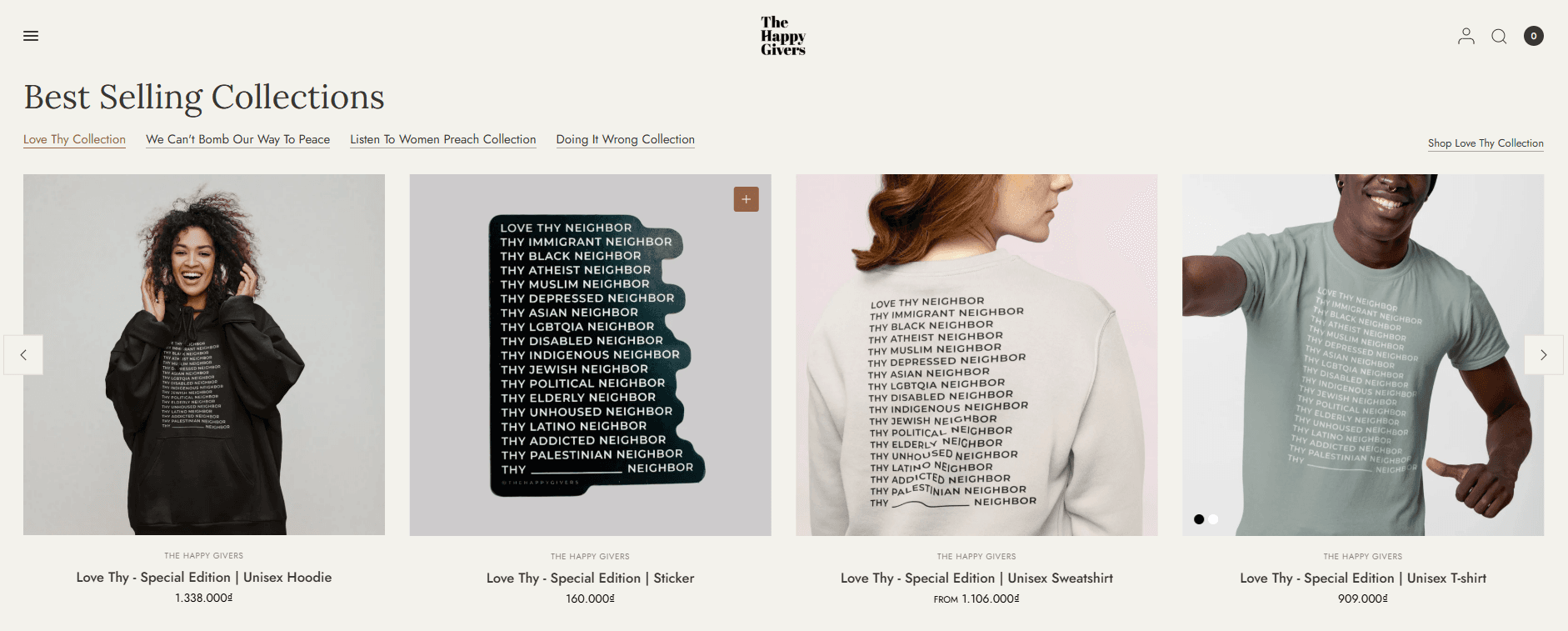Switch to Listen To Women Preach Collection
1568x631 pixels.
[x=442, y=139]
